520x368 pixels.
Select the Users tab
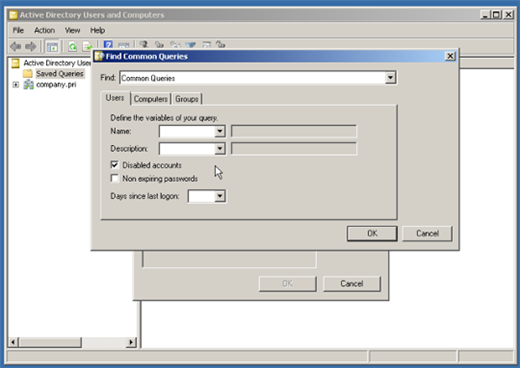tap(115, 98)
